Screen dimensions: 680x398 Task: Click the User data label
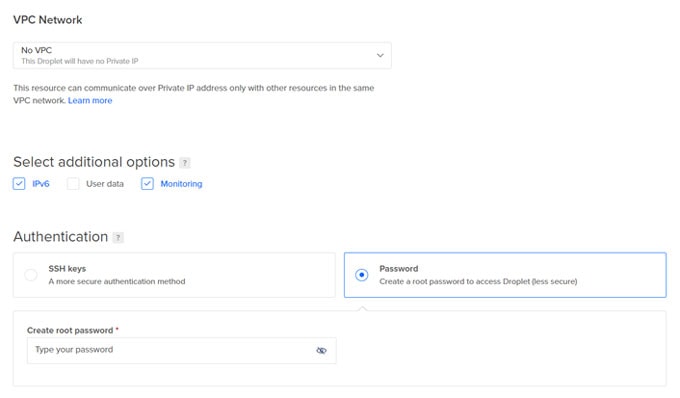click(x=105, y=184)
